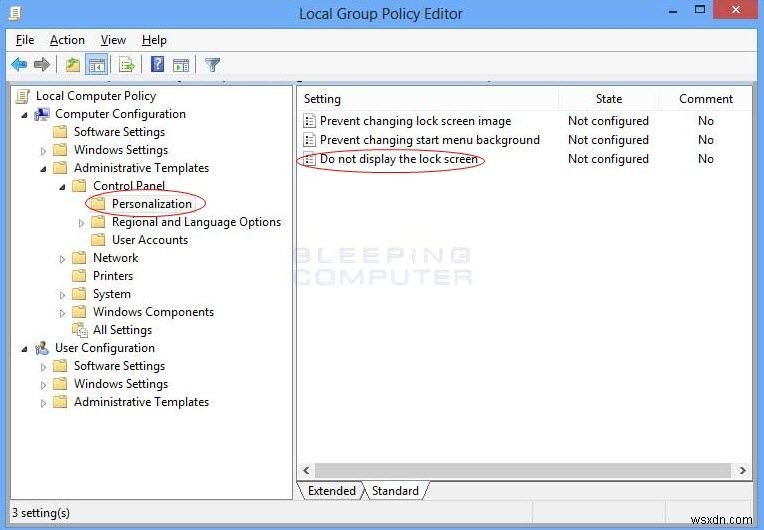Expand Regional and Language Options node
This screenshot has height=530, width=764.
(81, 223)
